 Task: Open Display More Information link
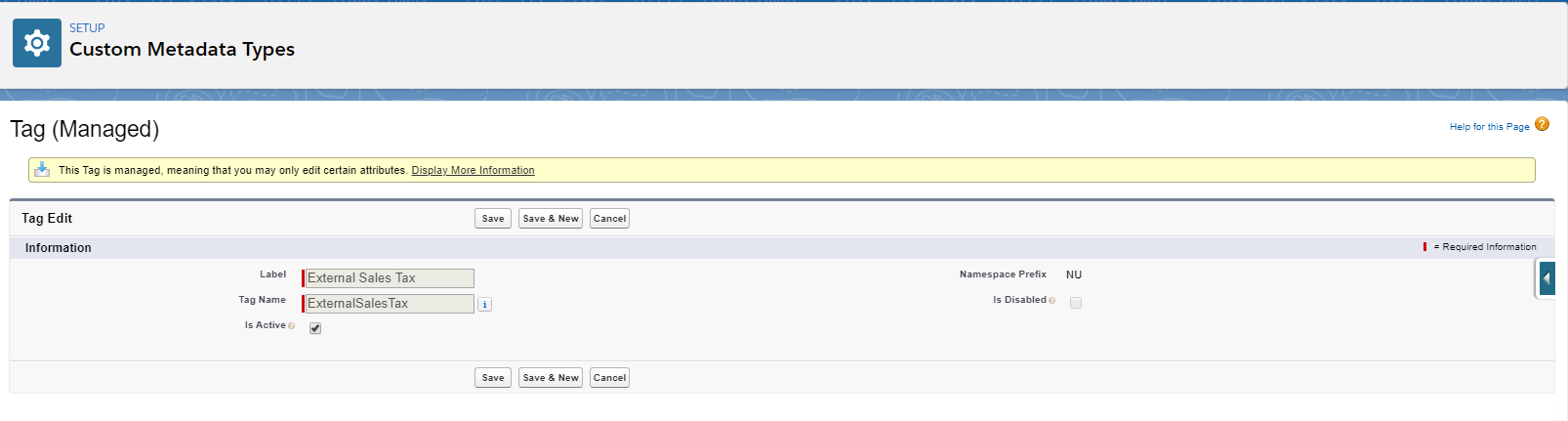click(x=473, y=170)
